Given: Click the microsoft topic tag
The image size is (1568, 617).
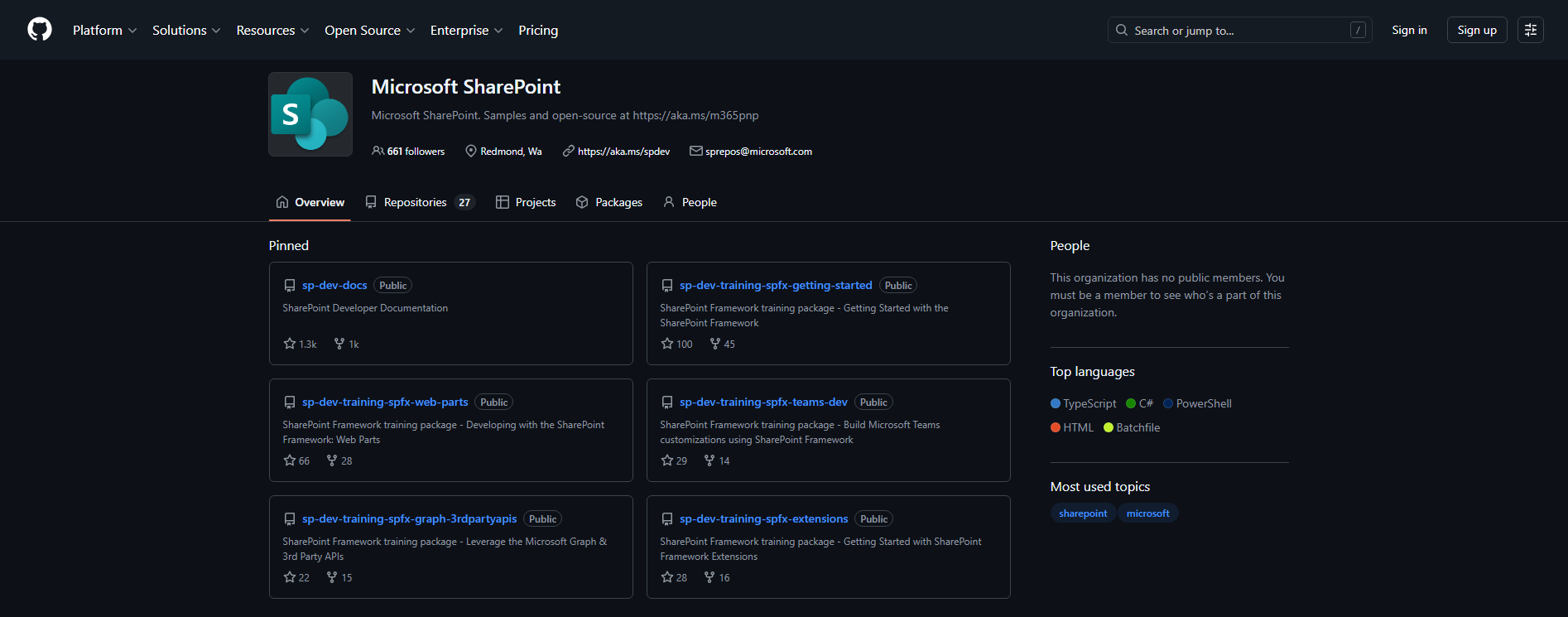Looking at the screenshot, I should [x=1147, y=513].
